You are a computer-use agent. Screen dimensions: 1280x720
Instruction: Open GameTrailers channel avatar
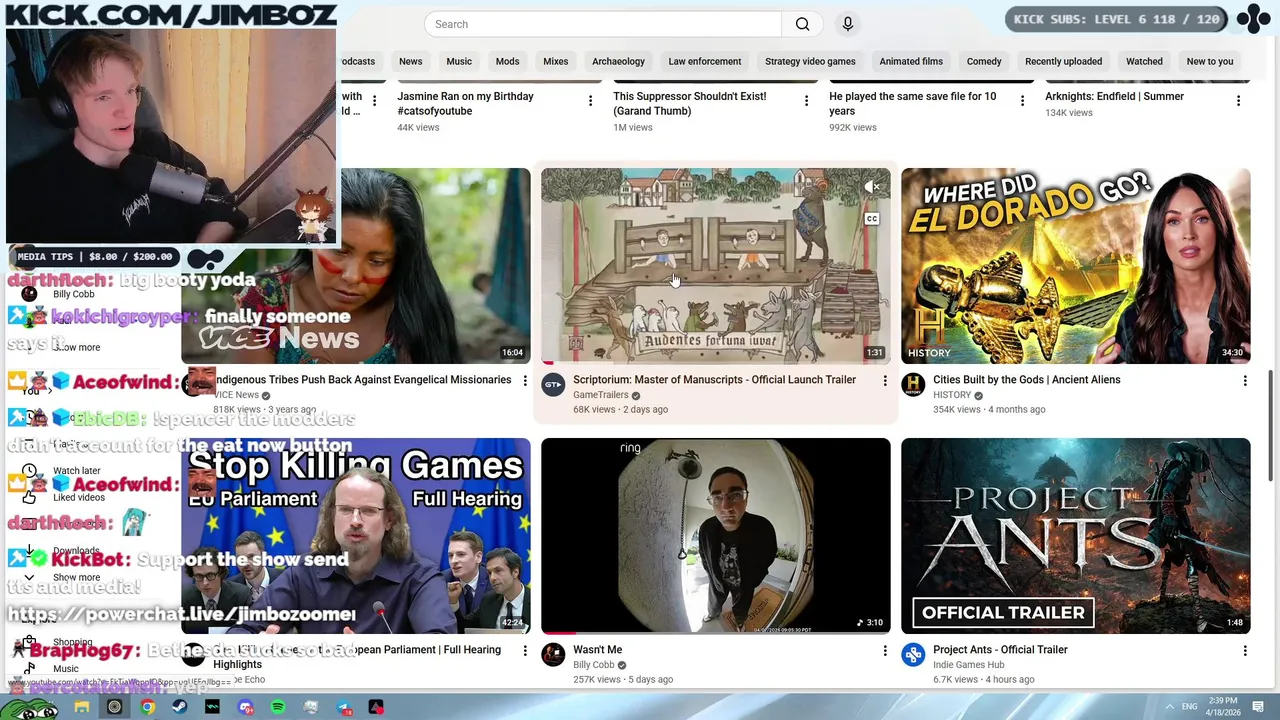(553, 384)
